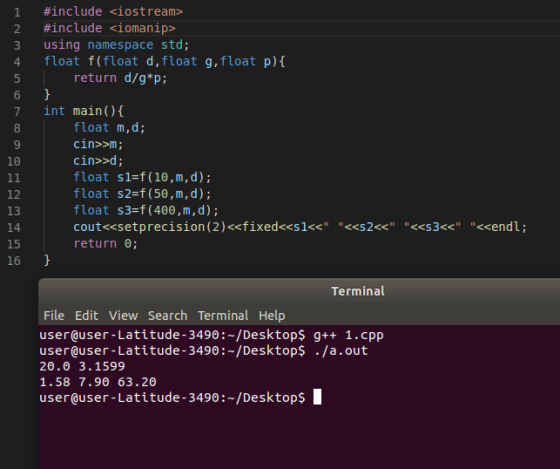Click the Terminal window title bar

point(299,291)
